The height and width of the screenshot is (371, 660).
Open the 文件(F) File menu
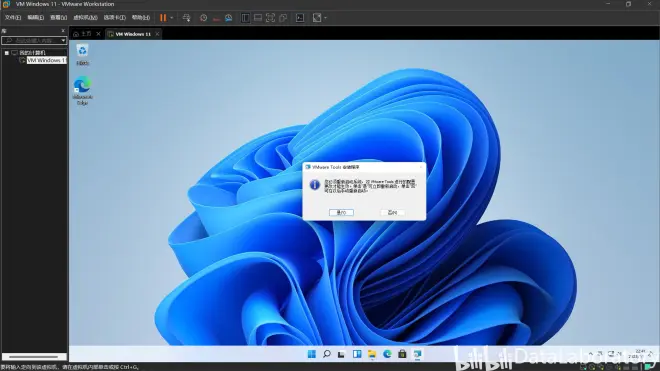pos(13,18)
